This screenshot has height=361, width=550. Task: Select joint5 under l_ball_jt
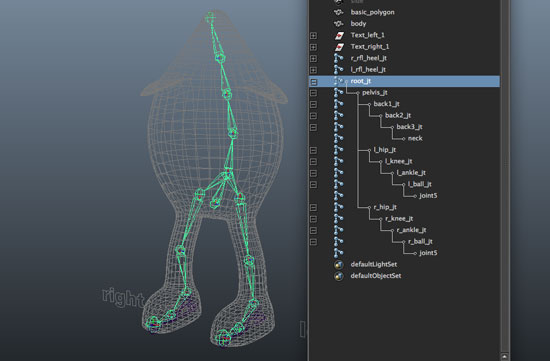click(428, 196)
